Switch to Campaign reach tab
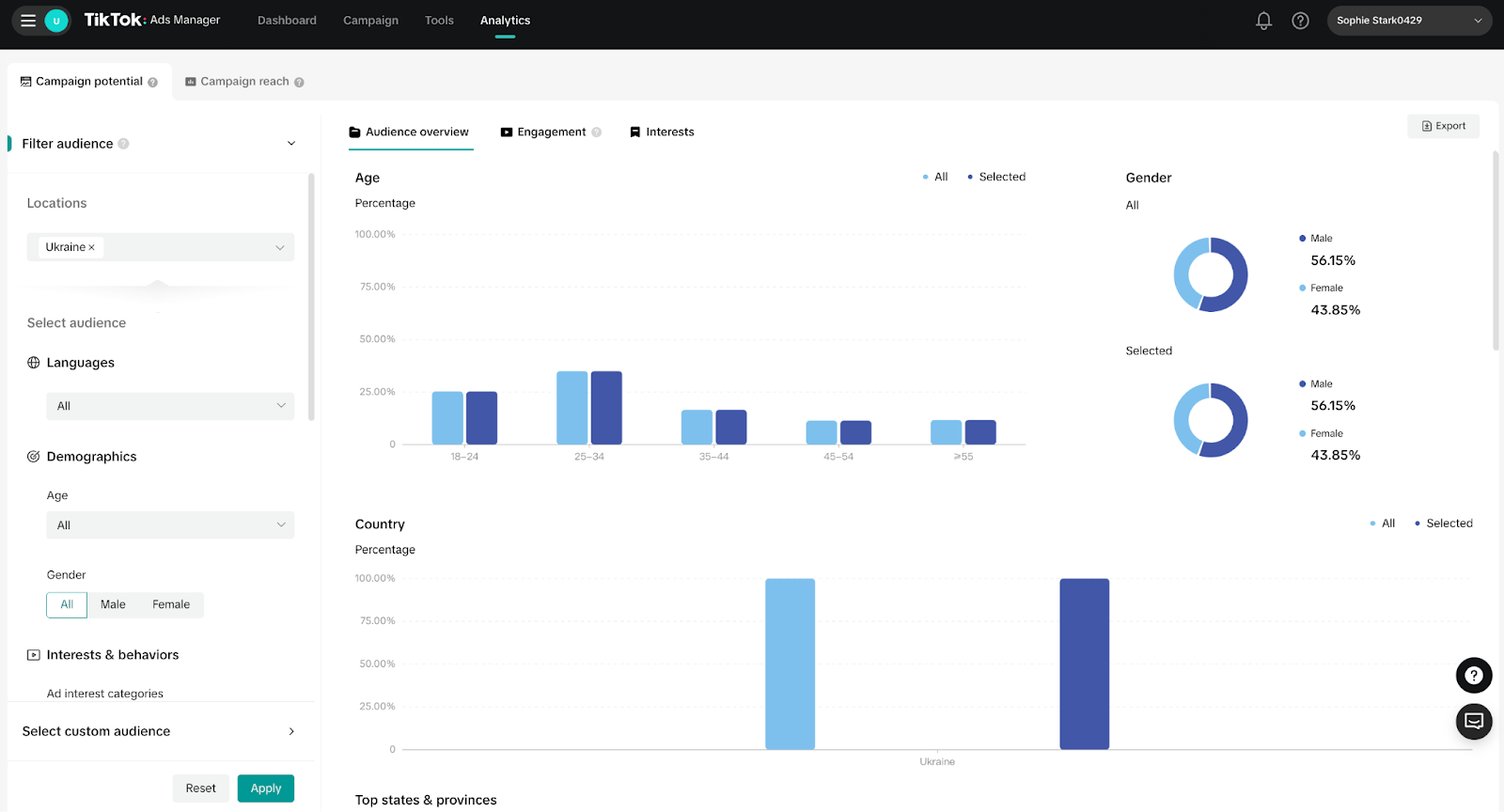The image size is (1504, 812). (244, 82)
